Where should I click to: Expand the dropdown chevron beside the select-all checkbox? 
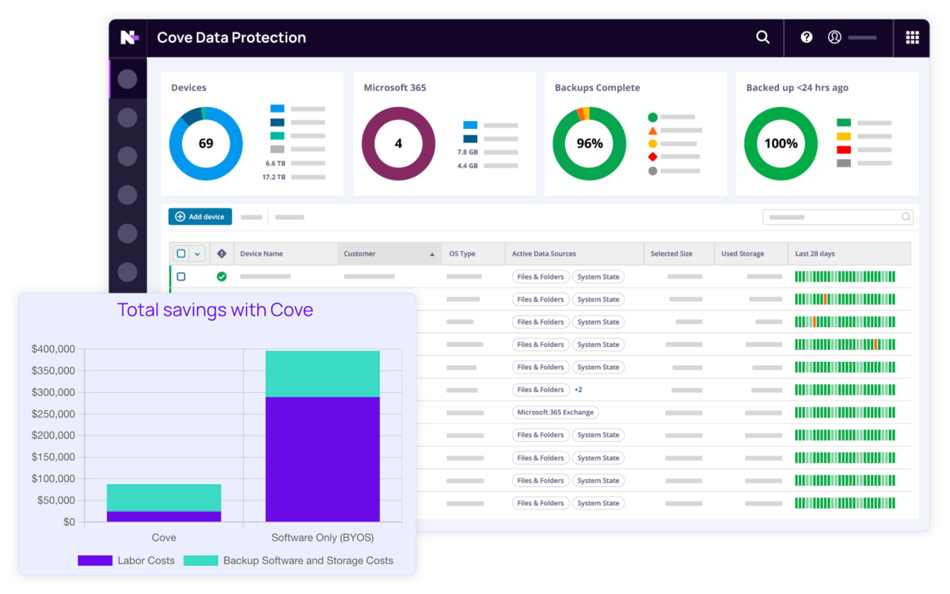(197, 254)
